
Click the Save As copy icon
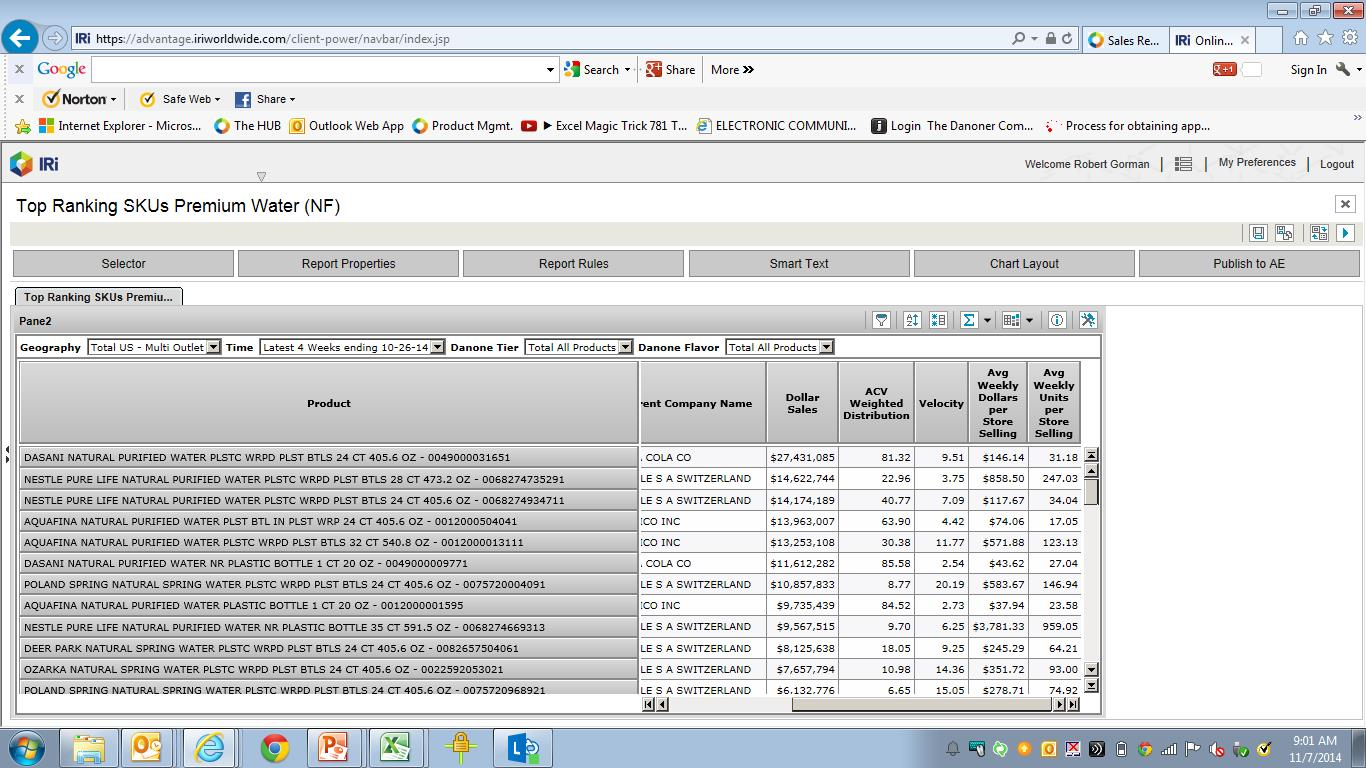pyautogui.click(x=1285, y=233)
